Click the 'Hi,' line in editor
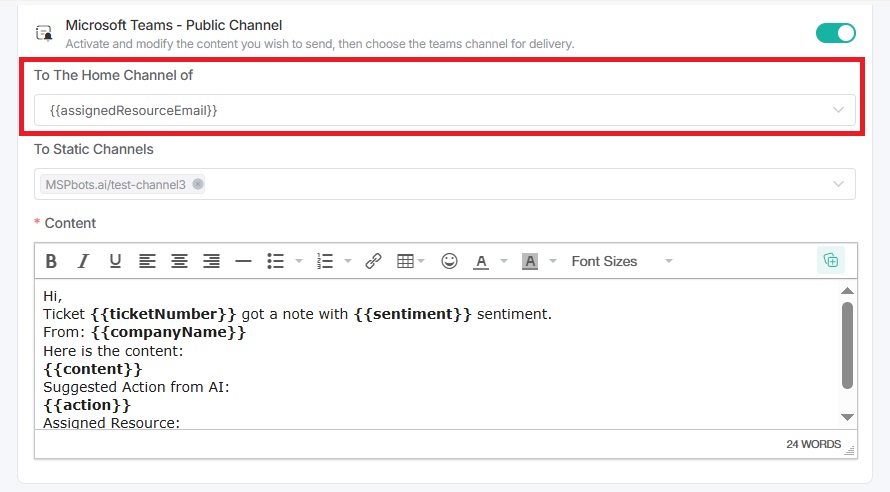Viewport: 890px width, 492px height. pyautogui.click(x=52, y=296)
